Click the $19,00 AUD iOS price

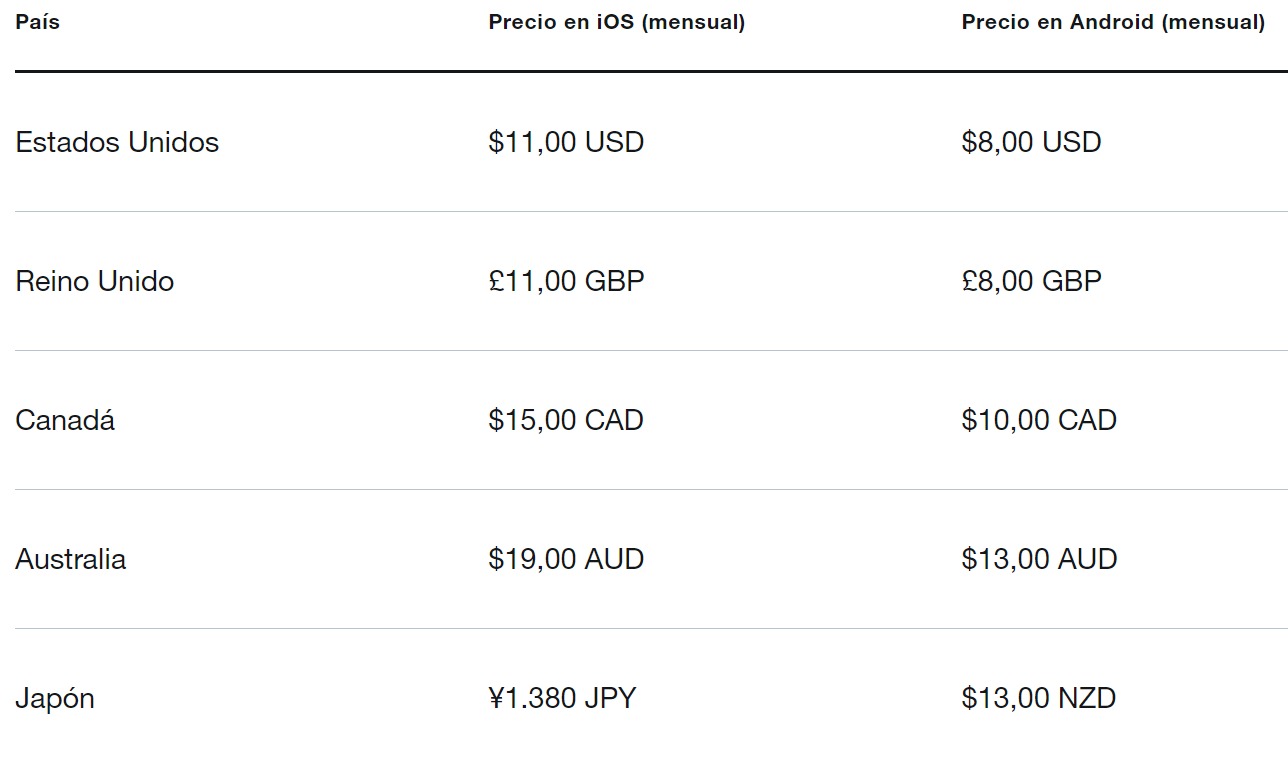tap(566, 559)
